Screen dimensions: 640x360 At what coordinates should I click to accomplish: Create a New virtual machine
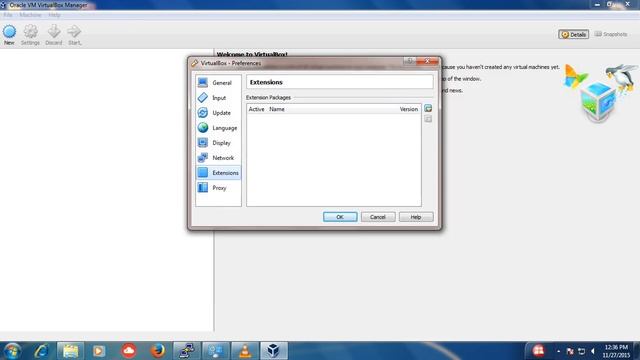9,35
